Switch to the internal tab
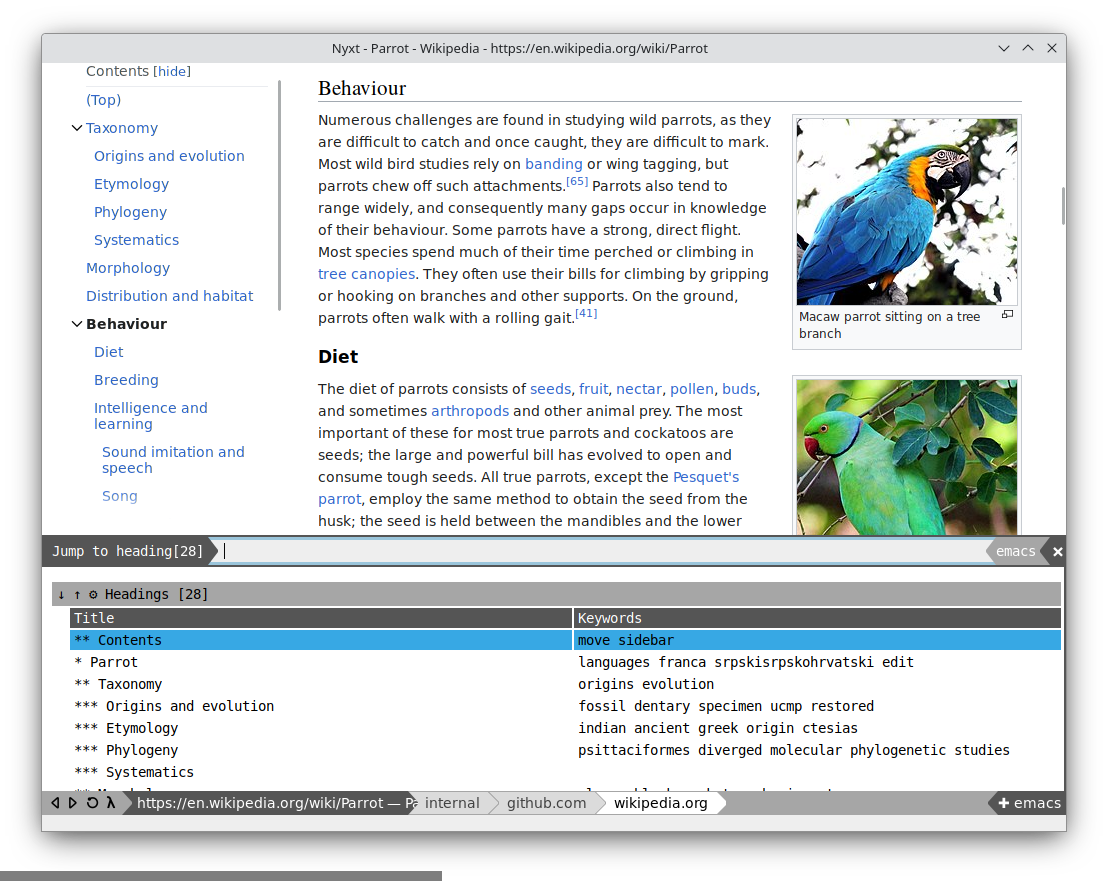 click(x=452, y=803)
